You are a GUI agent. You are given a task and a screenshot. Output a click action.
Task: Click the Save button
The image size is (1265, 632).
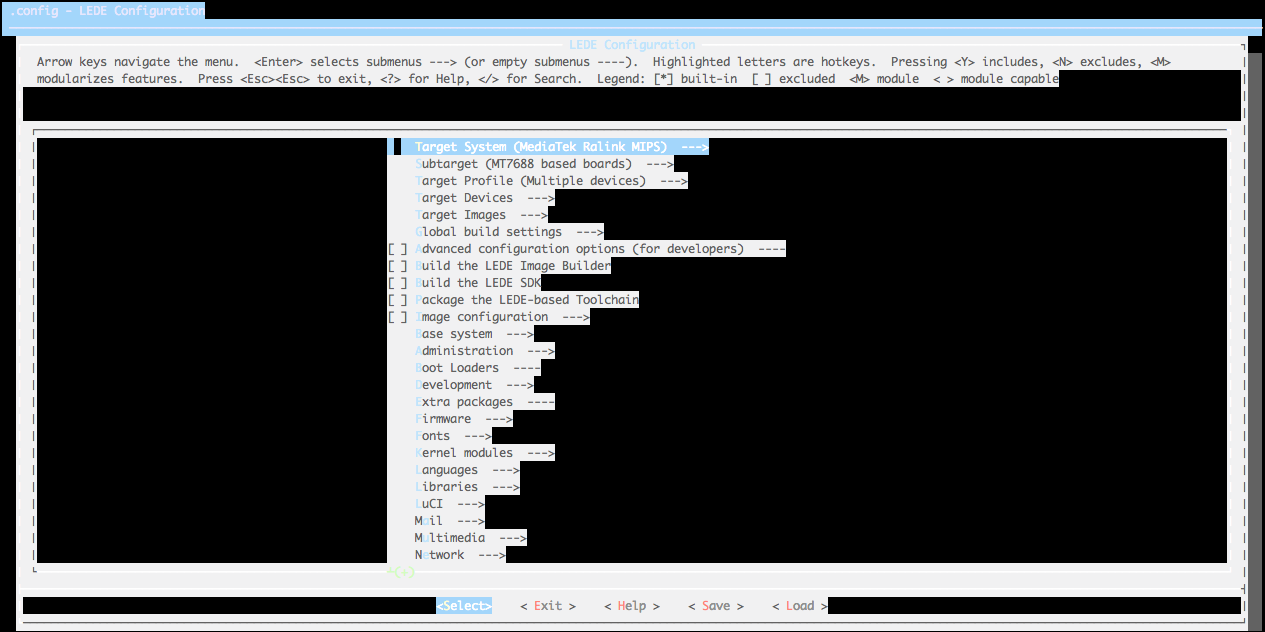(x=716, y=606)
